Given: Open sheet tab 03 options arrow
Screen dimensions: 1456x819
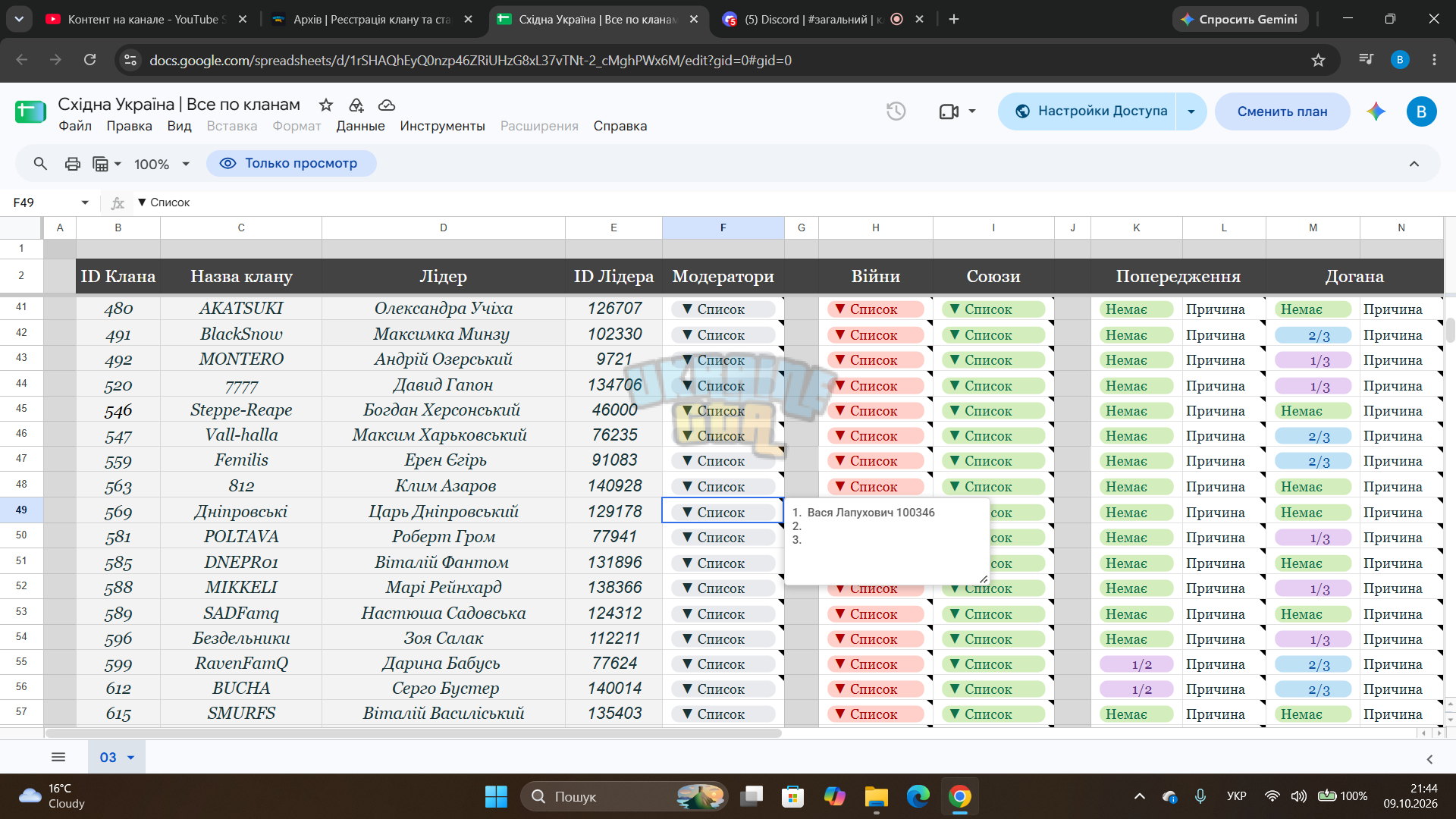Looking at the screenshot, I should click(x=130, y=758).
